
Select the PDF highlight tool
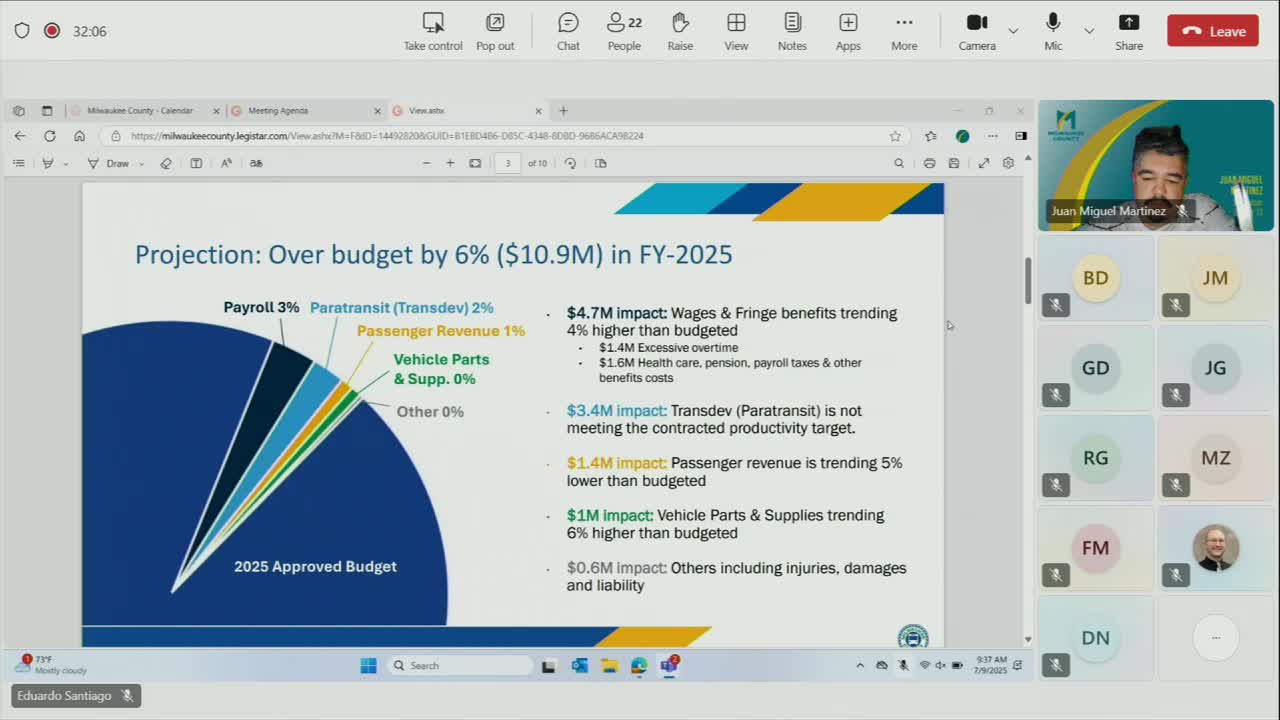48,163
